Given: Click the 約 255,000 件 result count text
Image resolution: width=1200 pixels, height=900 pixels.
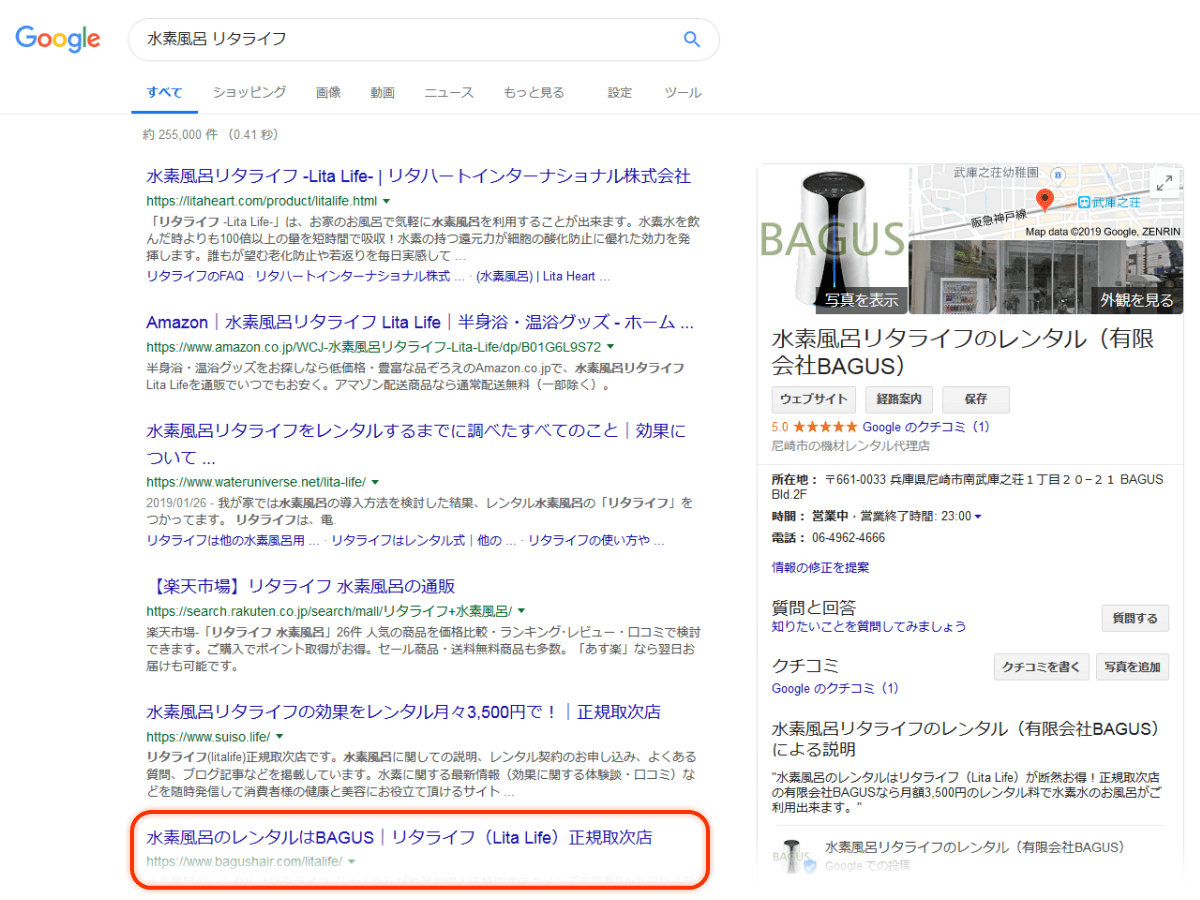Looking at the screenshot, I should coord(212,133).
